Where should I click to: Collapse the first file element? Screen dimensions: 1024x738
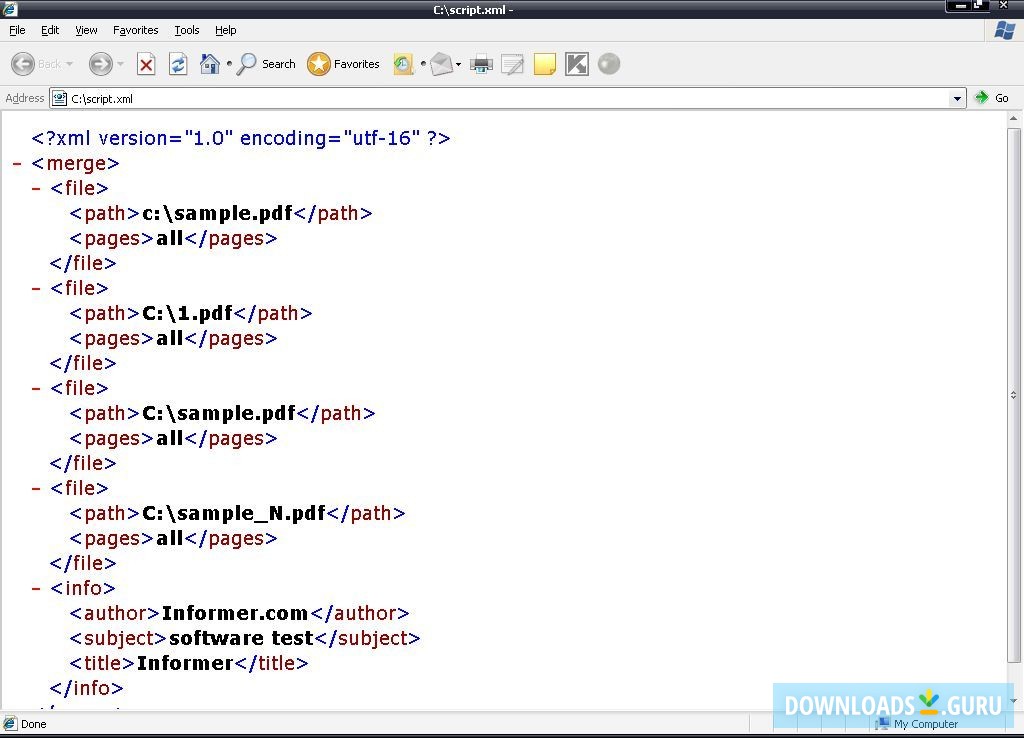pos(34,188)
